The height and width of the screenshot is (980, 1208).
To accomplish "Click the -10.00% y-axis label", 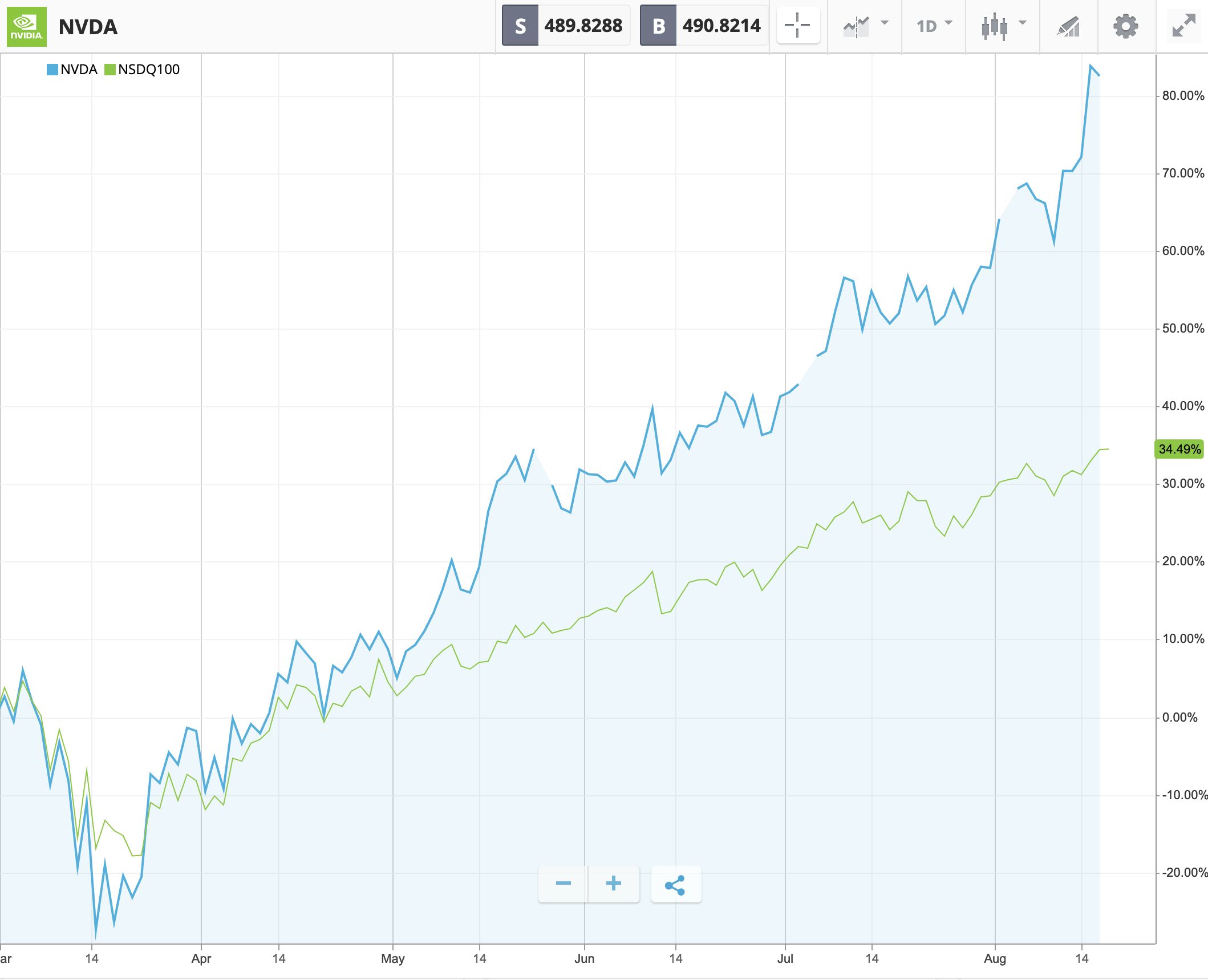I will click(x=1185, y=795).
